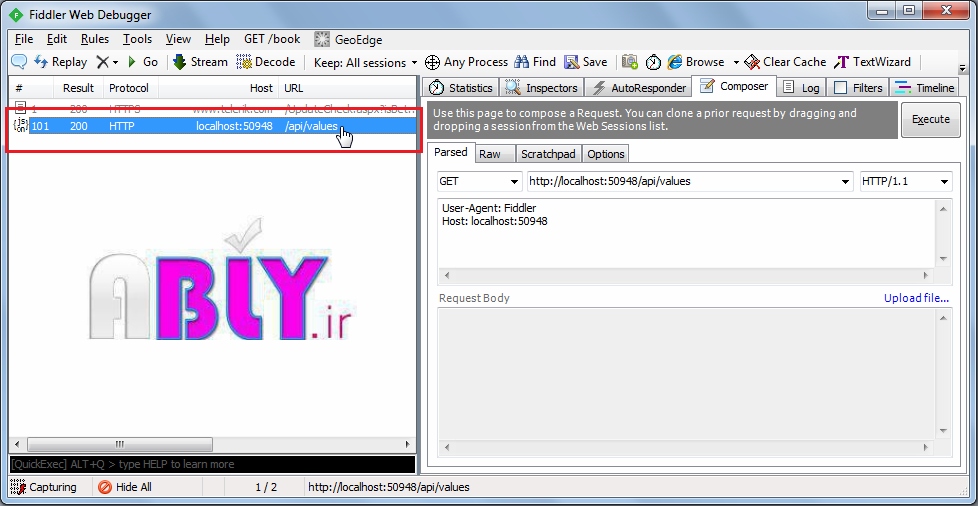Click the camera screenshot icon
The width and height of the screenshot is (978, 506).
(630, 62)
